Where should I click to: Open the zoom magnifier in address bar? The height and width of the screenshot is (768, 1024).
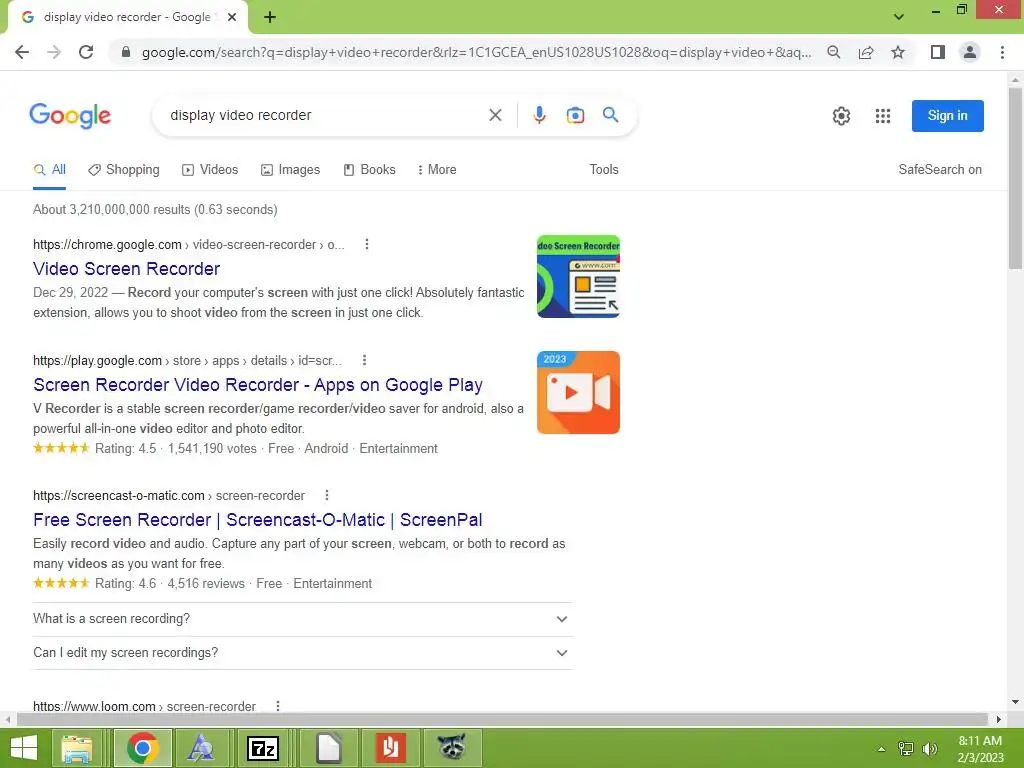[x=833, y=52]
